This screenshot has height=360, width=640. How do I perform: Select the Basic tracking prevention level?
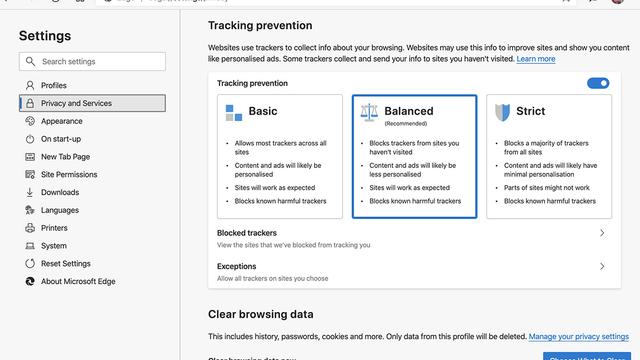280,157
